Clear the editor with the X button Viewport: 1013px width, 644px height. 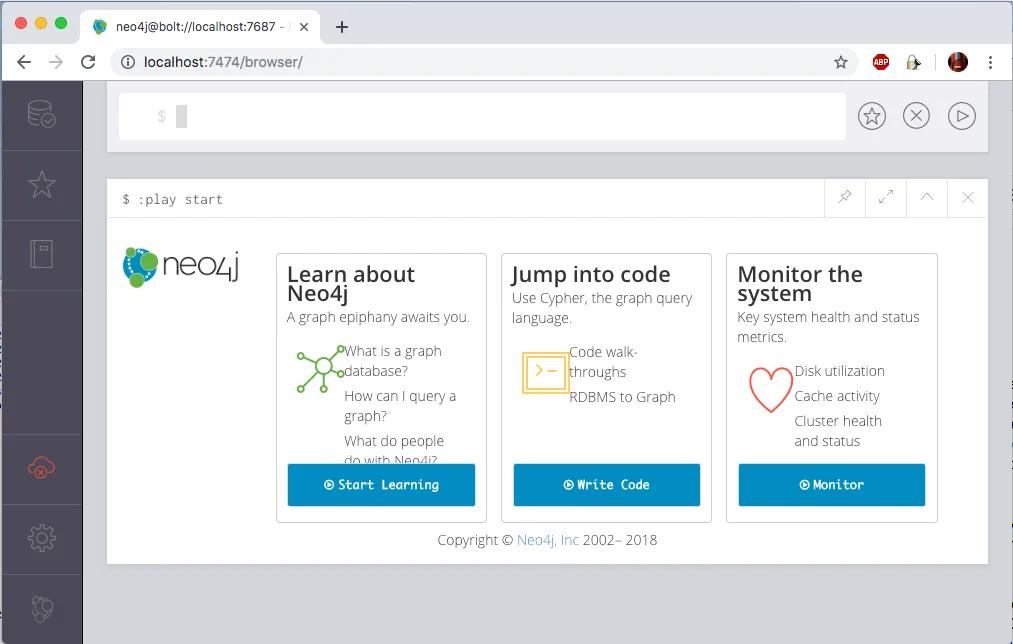pos(916,116)
